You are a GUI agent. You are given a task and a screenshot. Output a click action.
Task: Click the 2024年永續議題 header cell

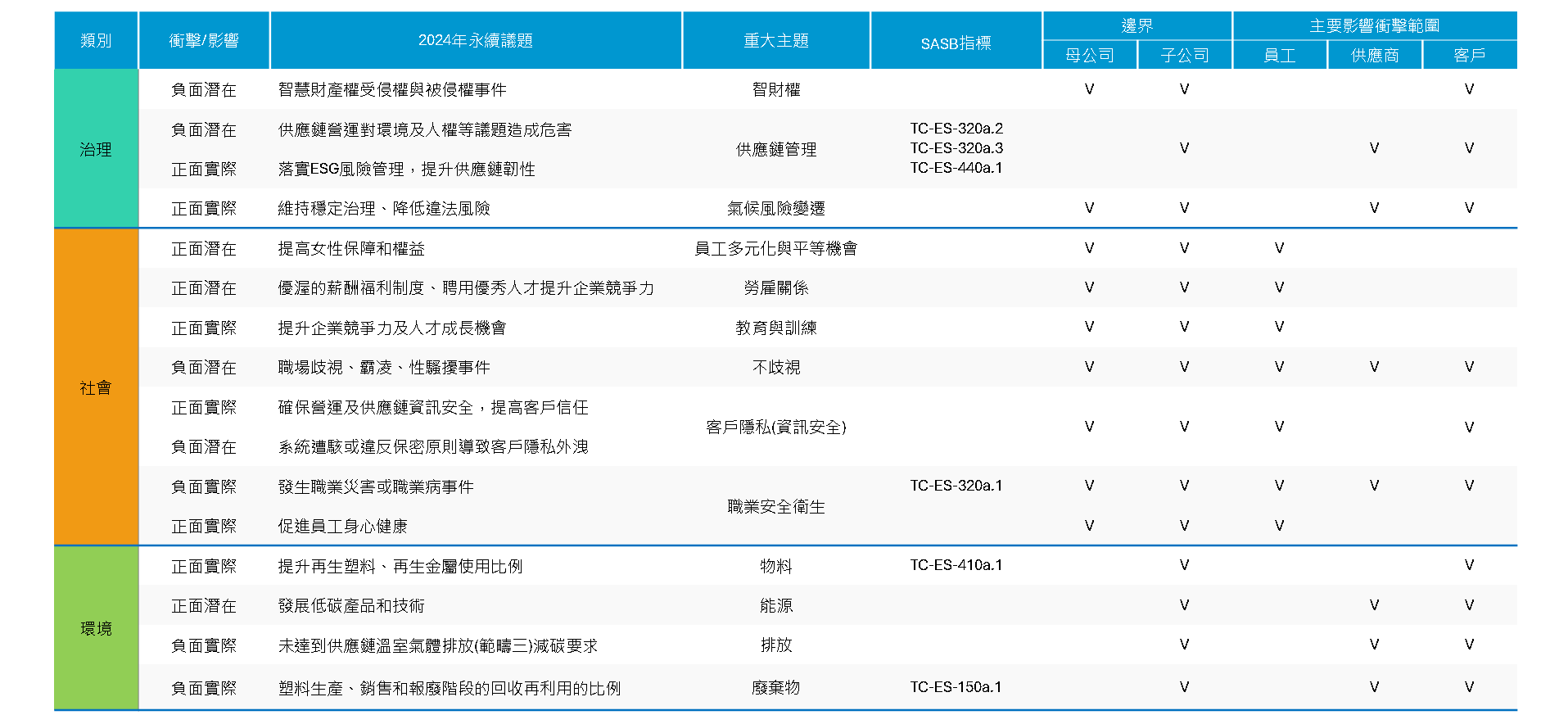[x=475, y=40]
